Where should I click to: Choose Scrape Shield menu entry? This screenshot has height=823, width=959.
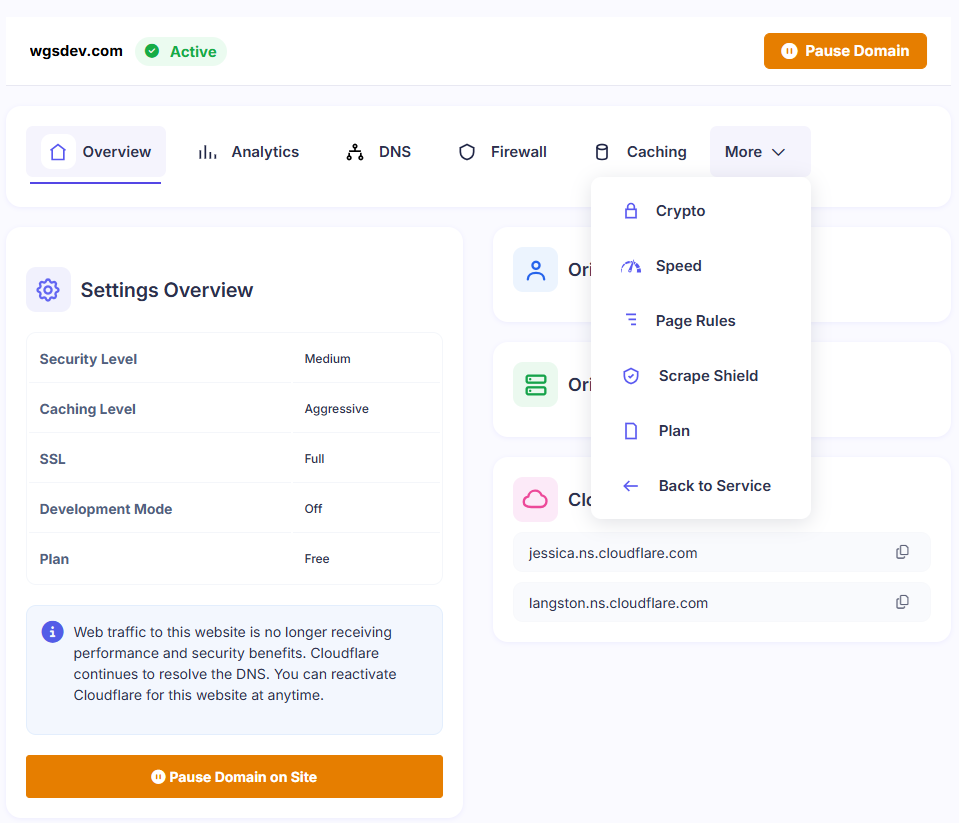click(701, 375)
